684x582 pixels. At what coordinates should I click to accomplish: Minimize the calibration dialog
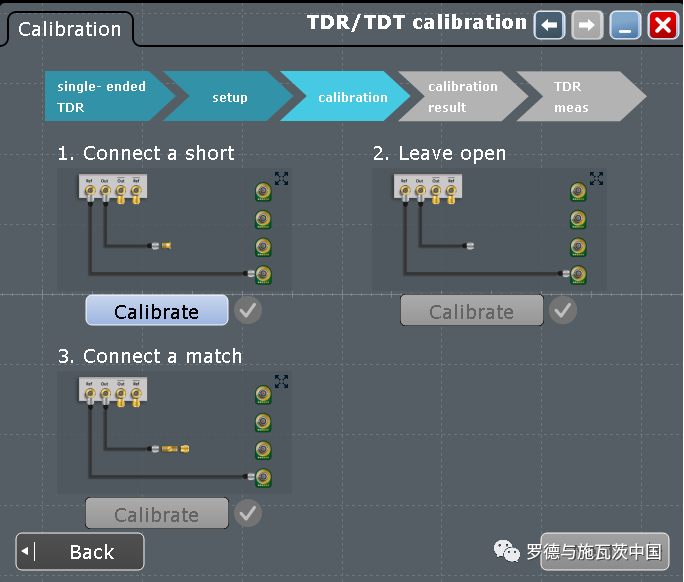626,25
